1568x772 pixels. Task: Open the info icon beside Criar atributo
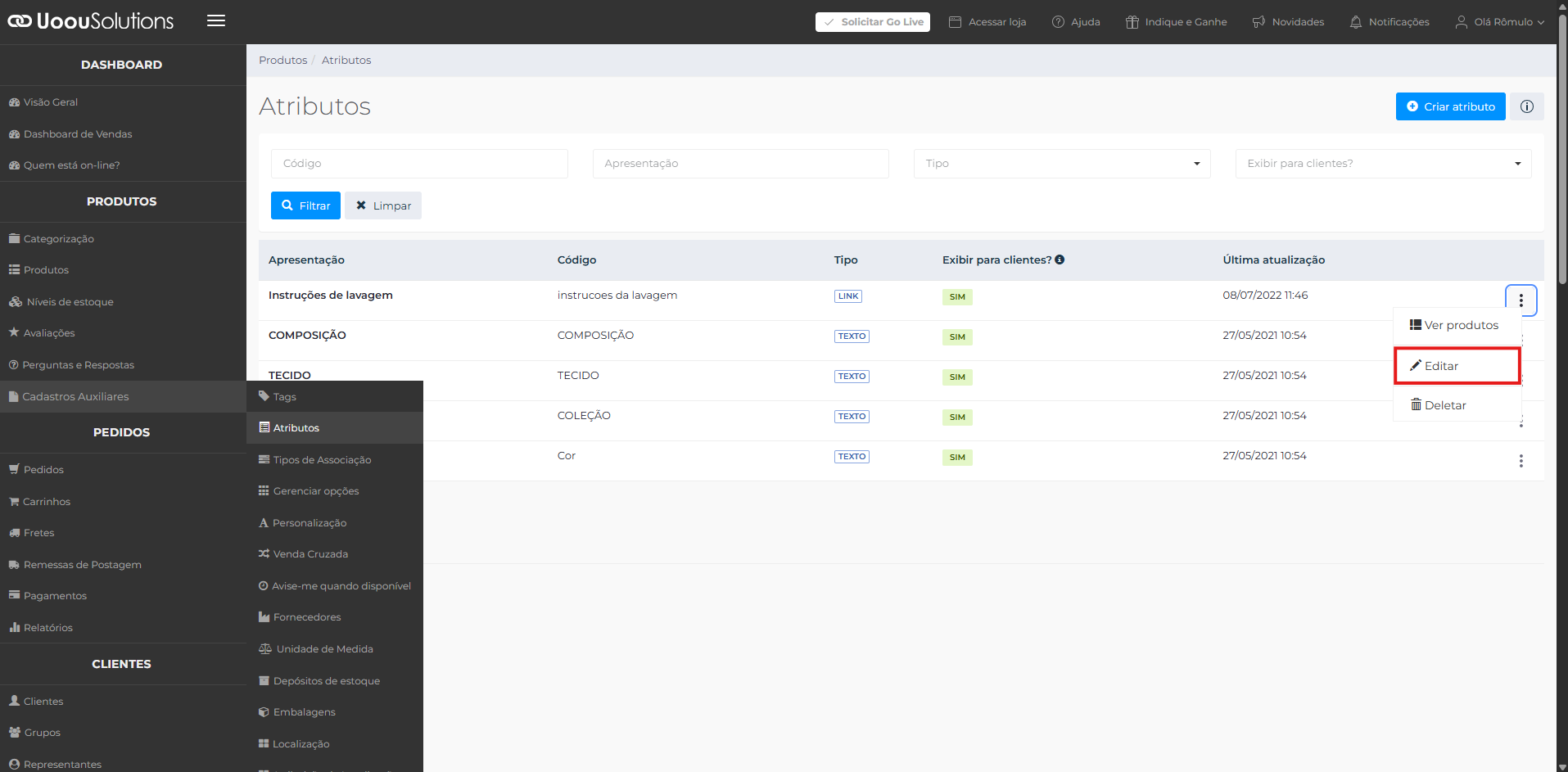(x=1526, y=106)
